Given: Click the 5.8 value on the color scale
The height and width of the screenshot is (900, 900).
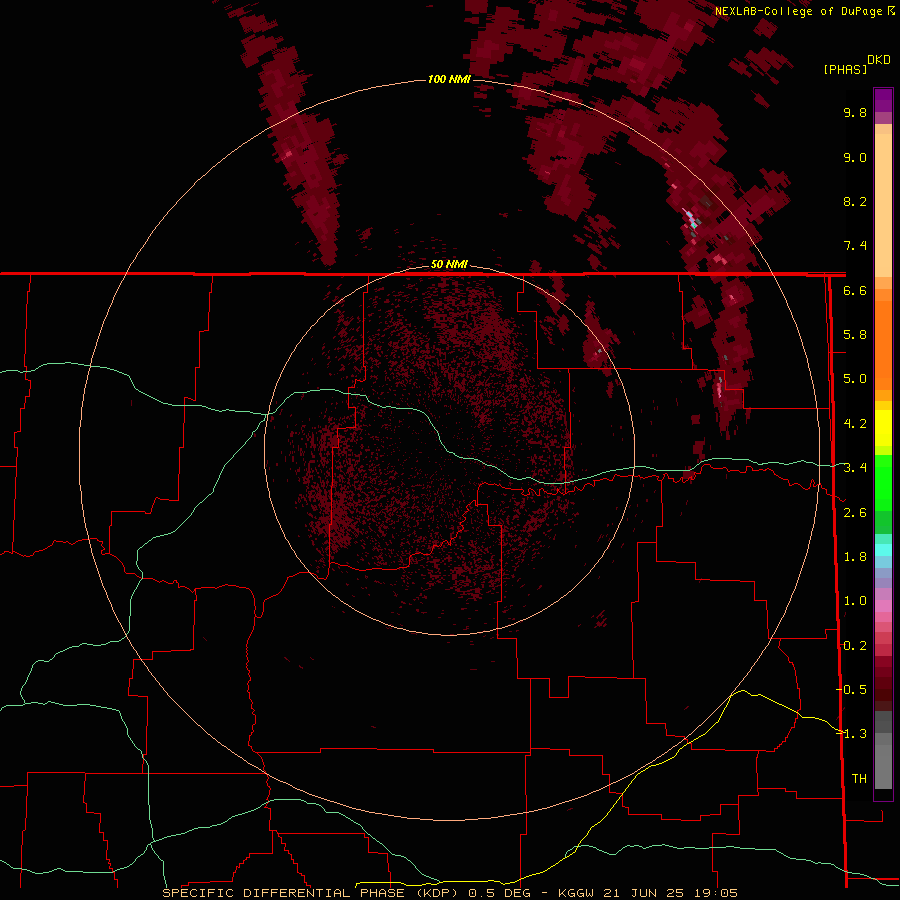Looking at the screenshot, I should pos(855,335).
